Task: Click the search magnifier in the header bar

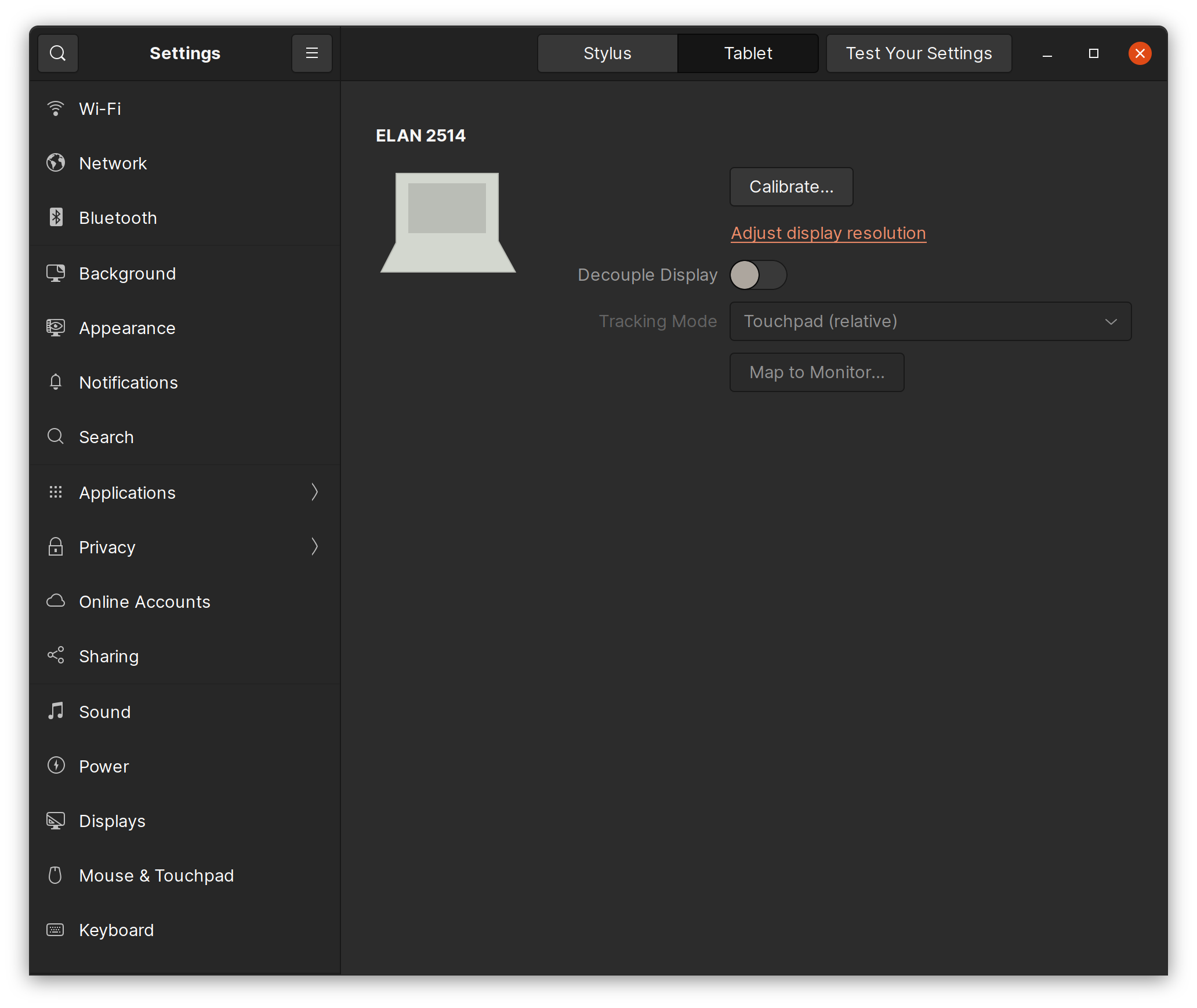Action: click(x=57, y=53)
